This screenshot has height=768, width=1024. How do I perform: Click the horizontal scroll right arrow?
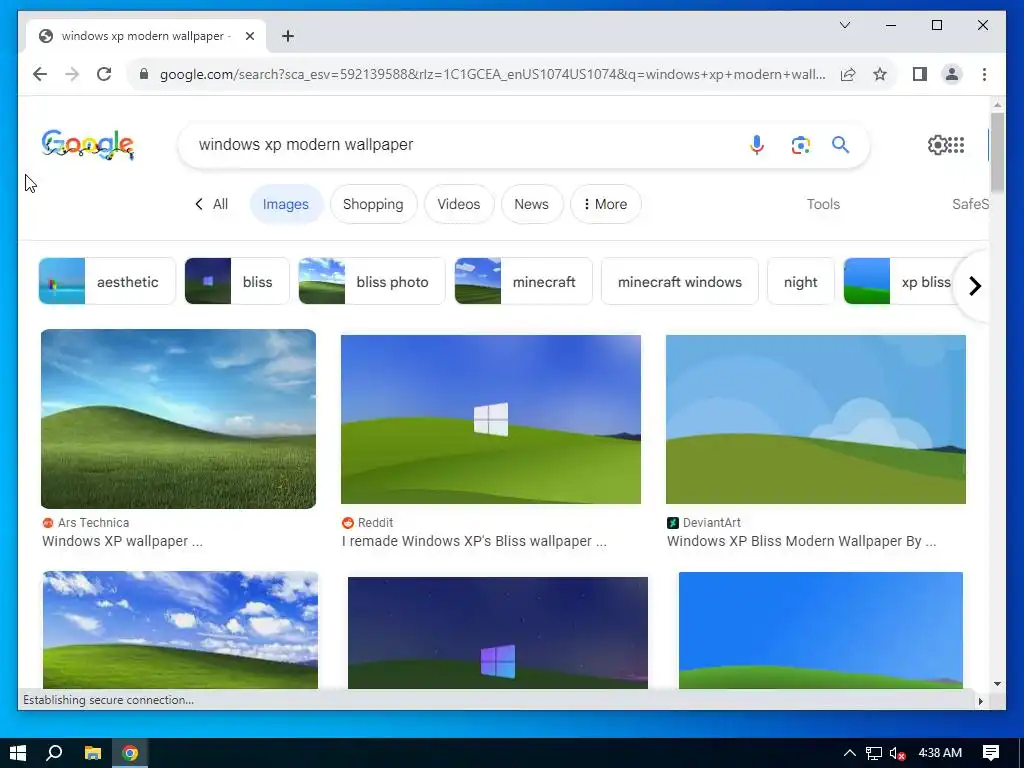[980, 701]
